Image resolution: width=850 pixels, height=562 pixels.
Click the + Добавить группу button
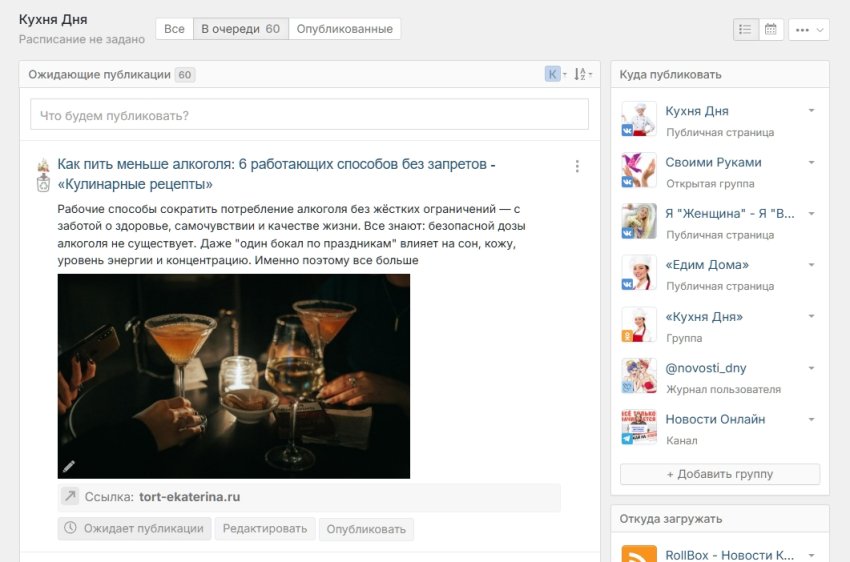(719, 474)
